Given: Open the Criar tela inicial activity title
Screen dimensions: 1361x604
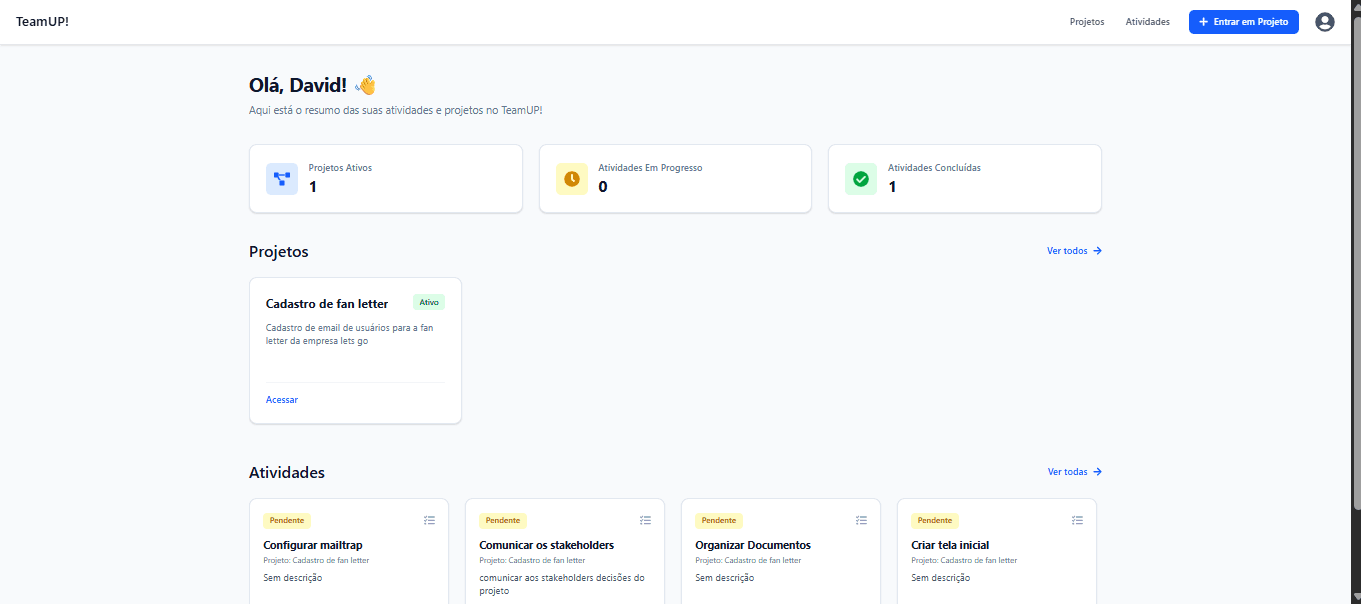Looking at the screenshot, I should click(x=950, y=545).
